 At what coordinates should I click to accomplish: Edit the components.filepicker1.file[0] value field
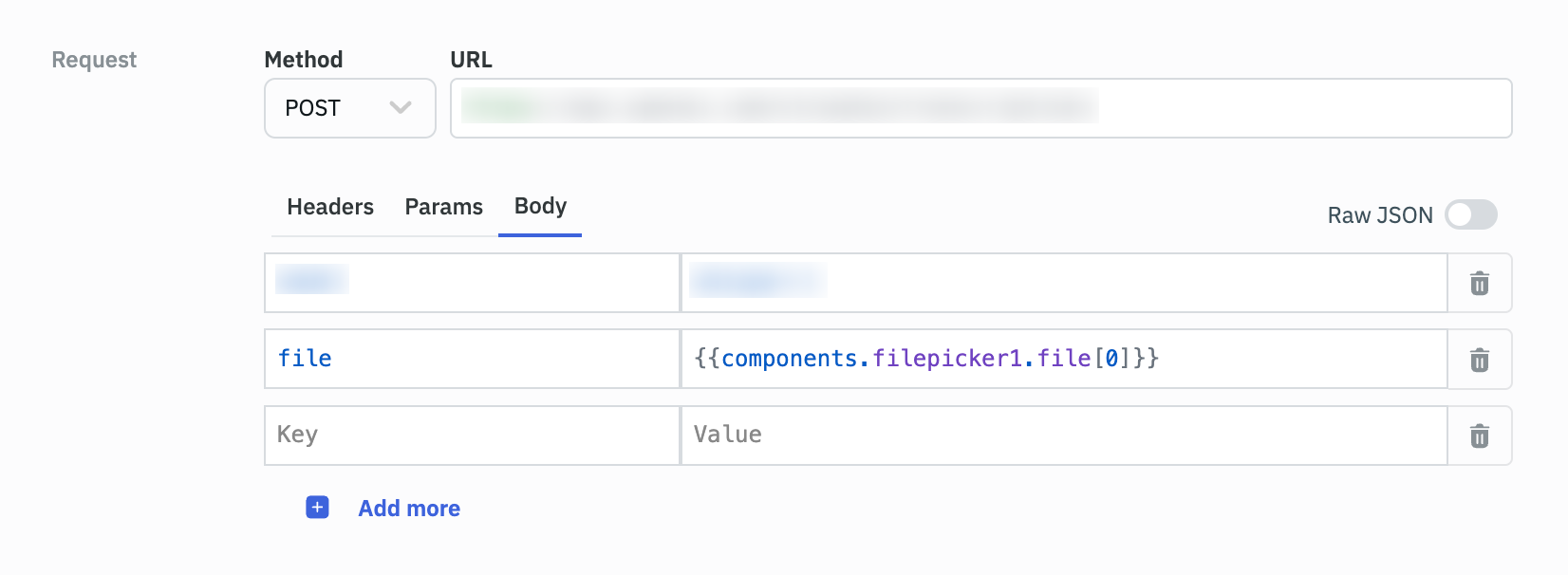tap(1063, 359)
